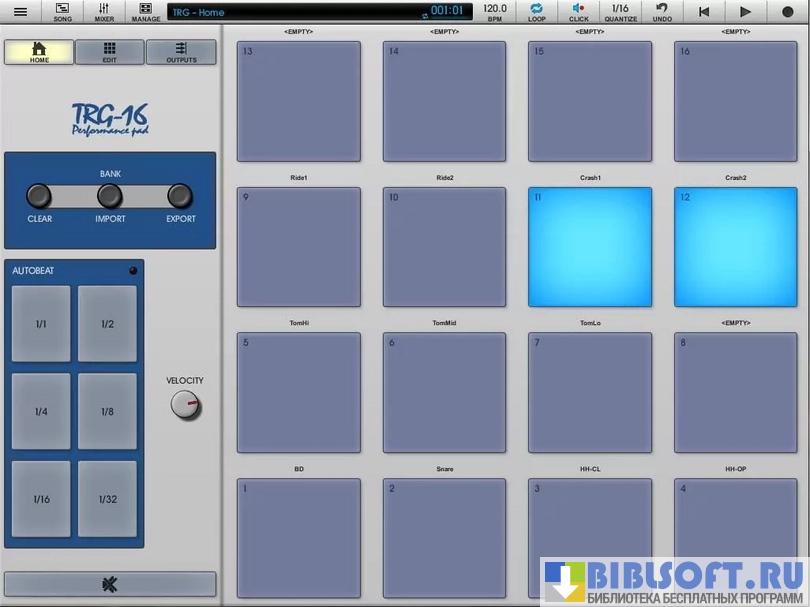Open the 120.0 BPM tempo setting
The width and height of the screenshot is (810, 607).
(x=495, y=12)
